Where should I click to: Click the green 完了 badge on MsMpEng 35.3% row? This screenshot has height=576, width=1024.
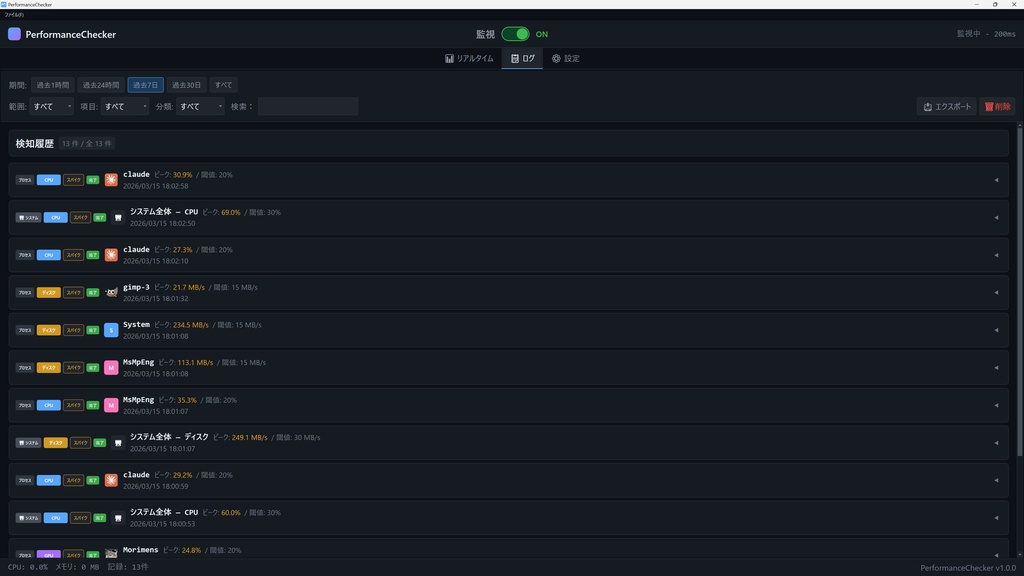click(93, 405)
